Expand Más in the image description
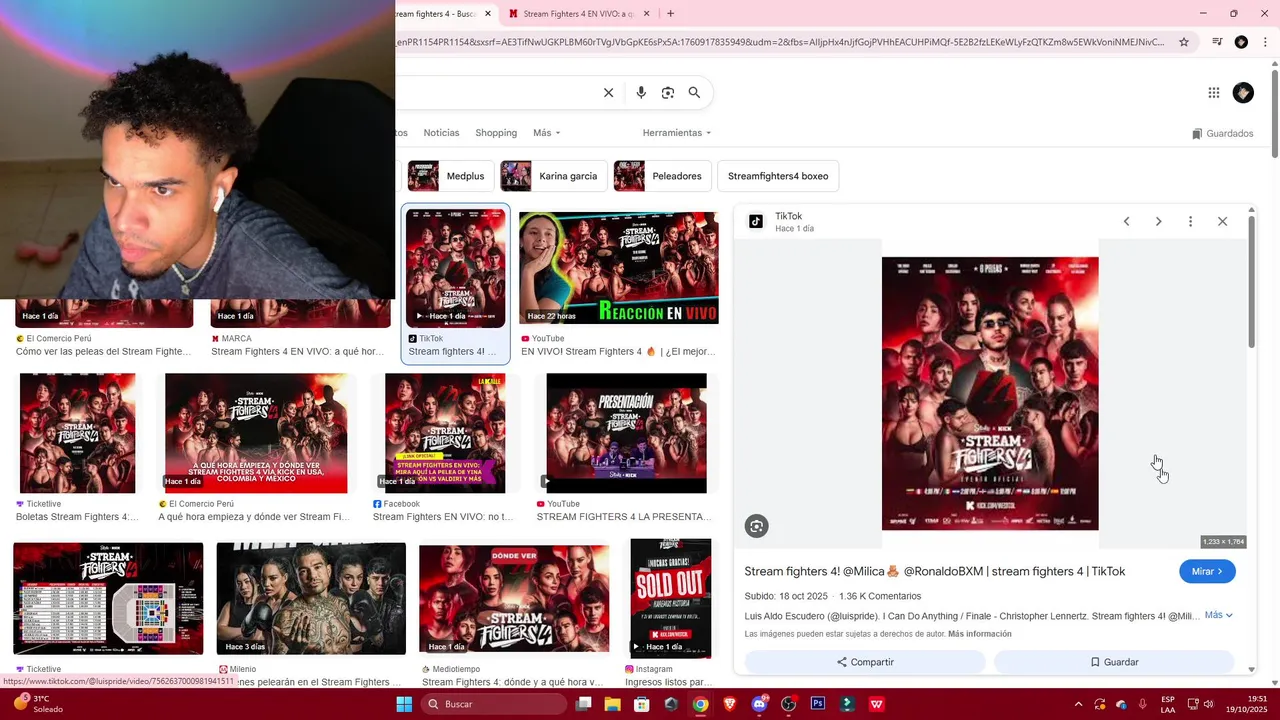1280x720 pixels. pyautogui.click(x=1218, y=615)
